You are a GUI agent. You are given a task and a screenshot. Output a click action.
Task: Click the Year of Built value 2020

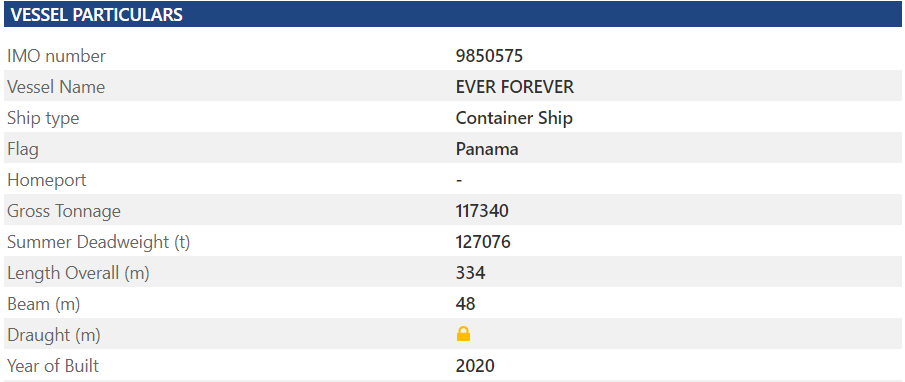coord(475,366)
